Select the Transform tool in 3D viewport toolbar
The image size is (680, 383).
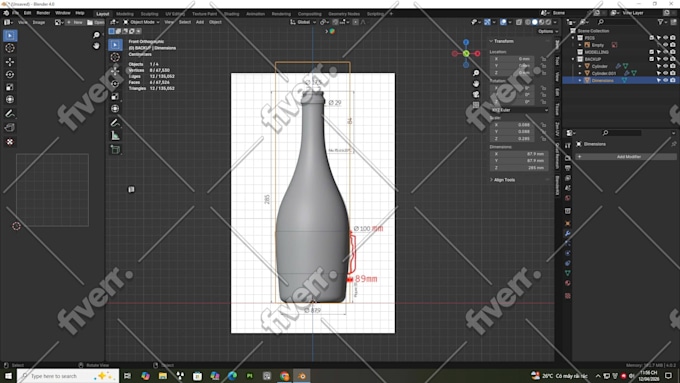click(115, 109)
